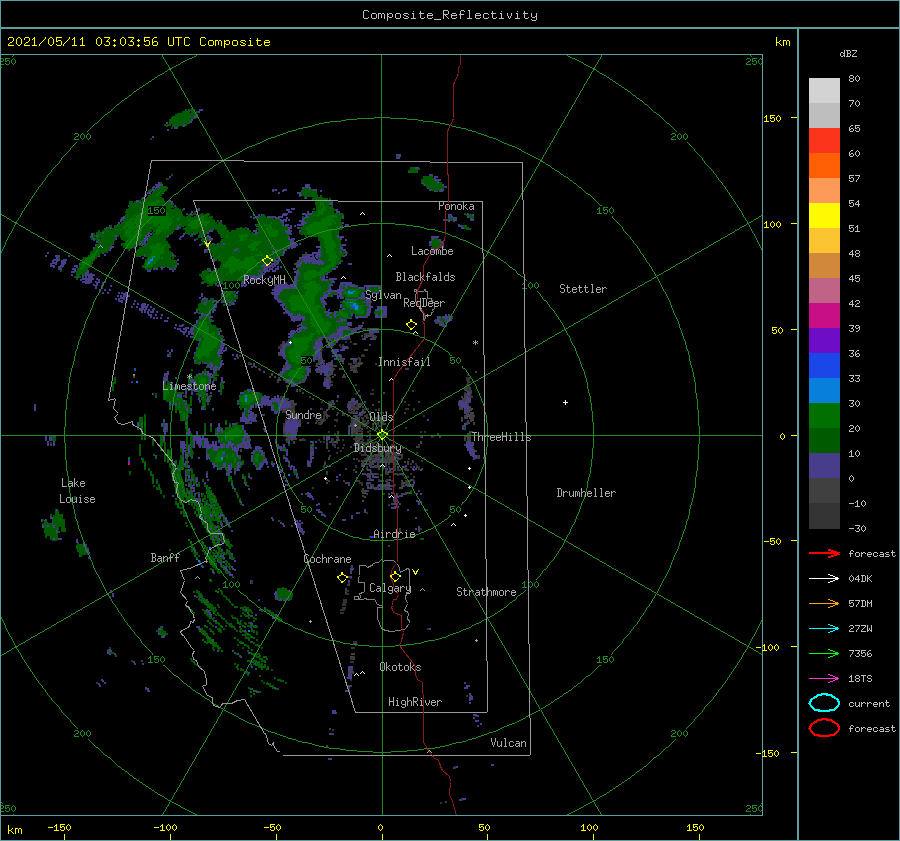
Task: Click the Olds label
Action: 381,417
